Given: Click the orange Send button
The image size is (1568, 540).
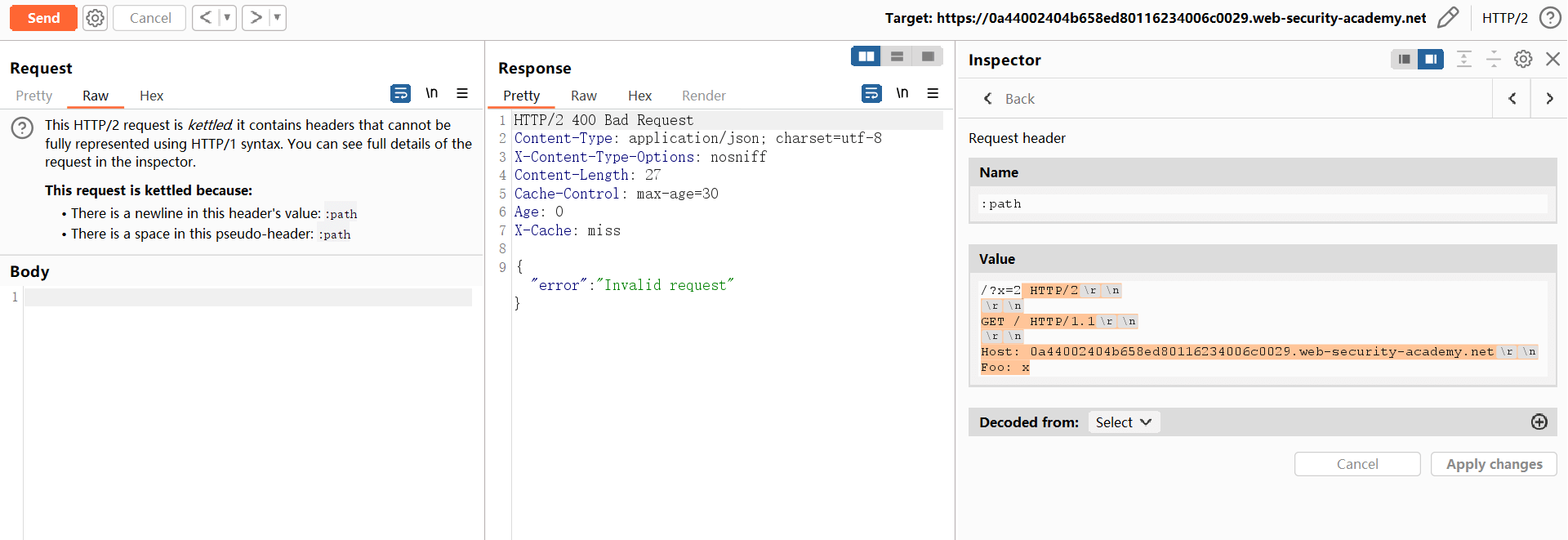Looking at the screenshot, I should 43,18.
